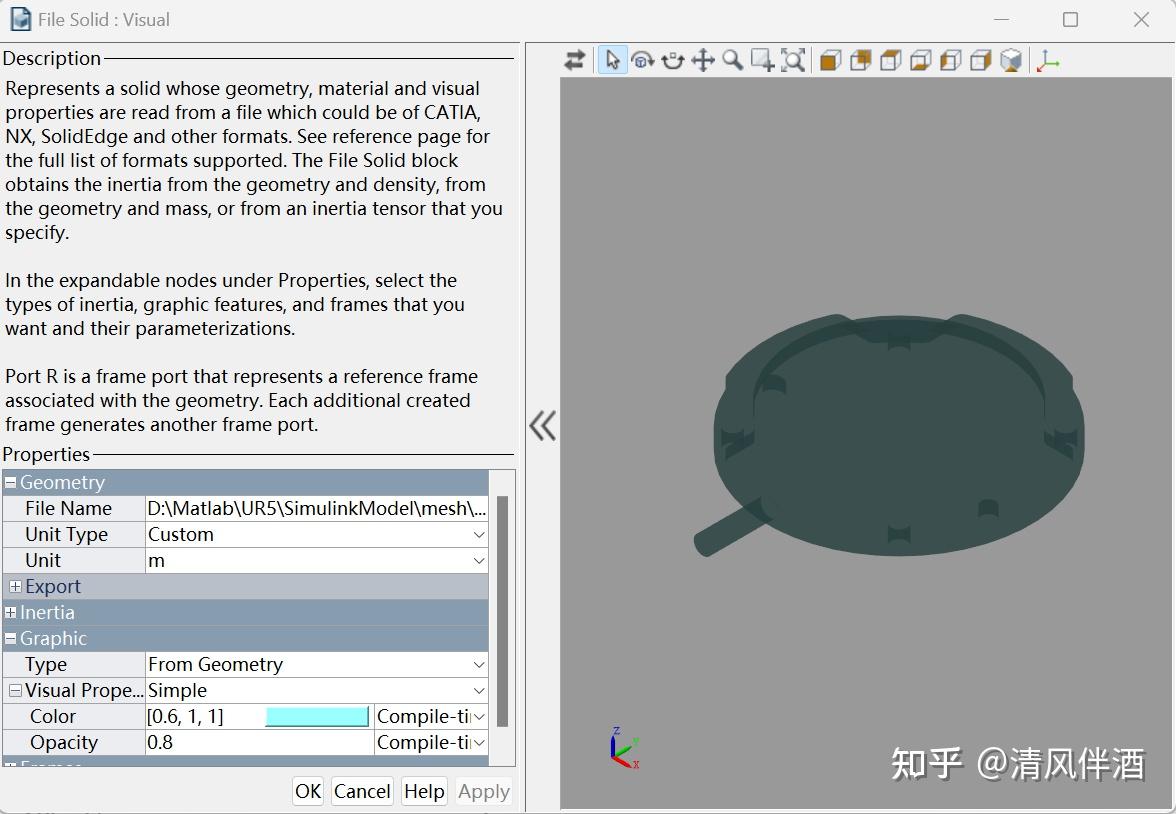Click the XYZ axis triad in viewport
This screenshot has height=814, width=1176.
point(624,748)
